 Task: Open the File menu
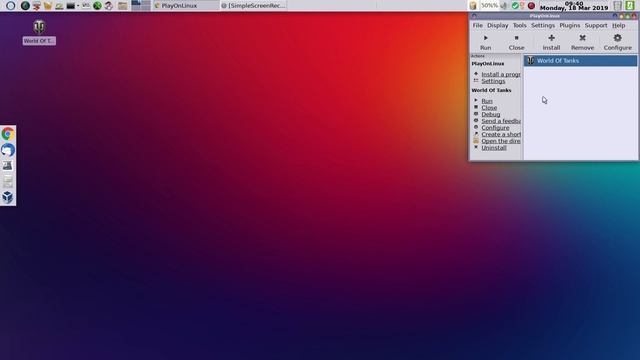tap(478, 25)
